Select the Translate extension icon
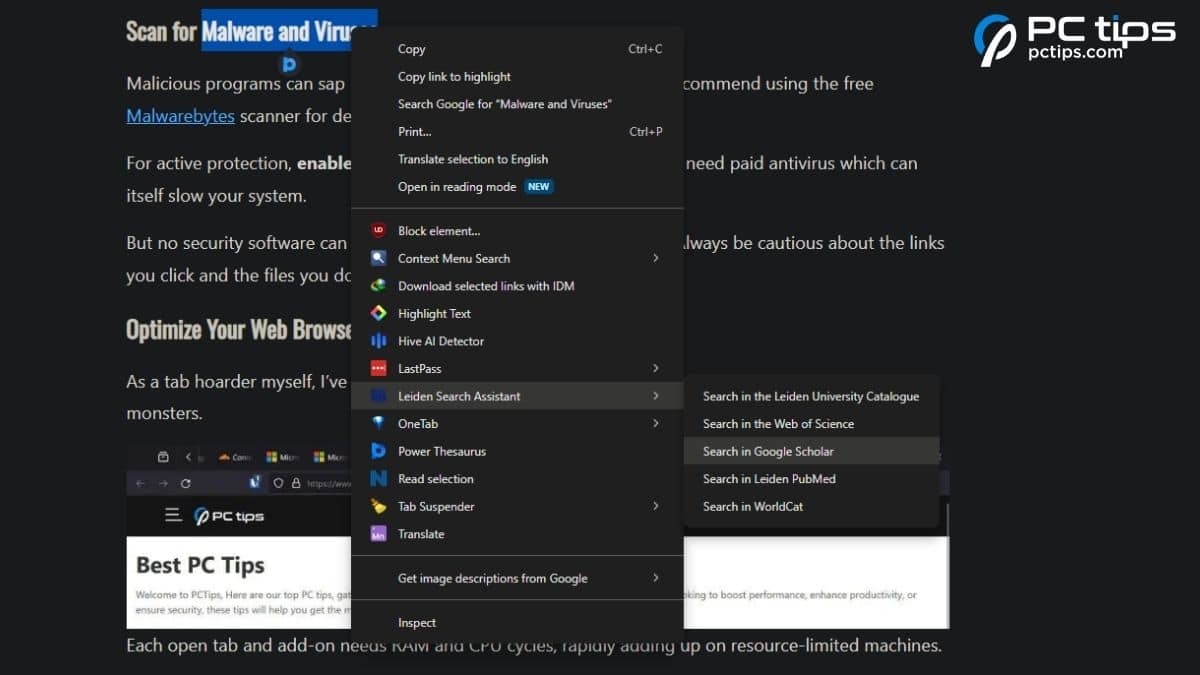 (380, 534)
